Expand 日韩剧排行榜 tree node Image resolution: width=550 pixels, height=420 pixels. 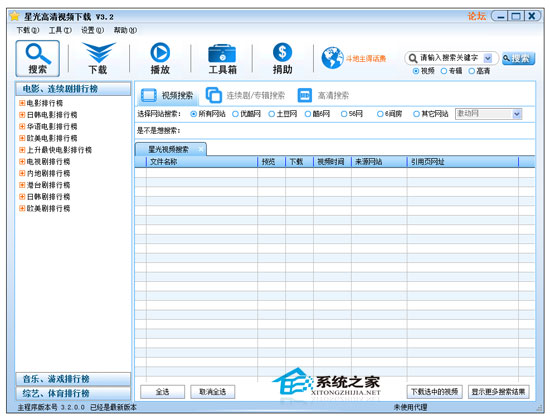coord(22,197)
